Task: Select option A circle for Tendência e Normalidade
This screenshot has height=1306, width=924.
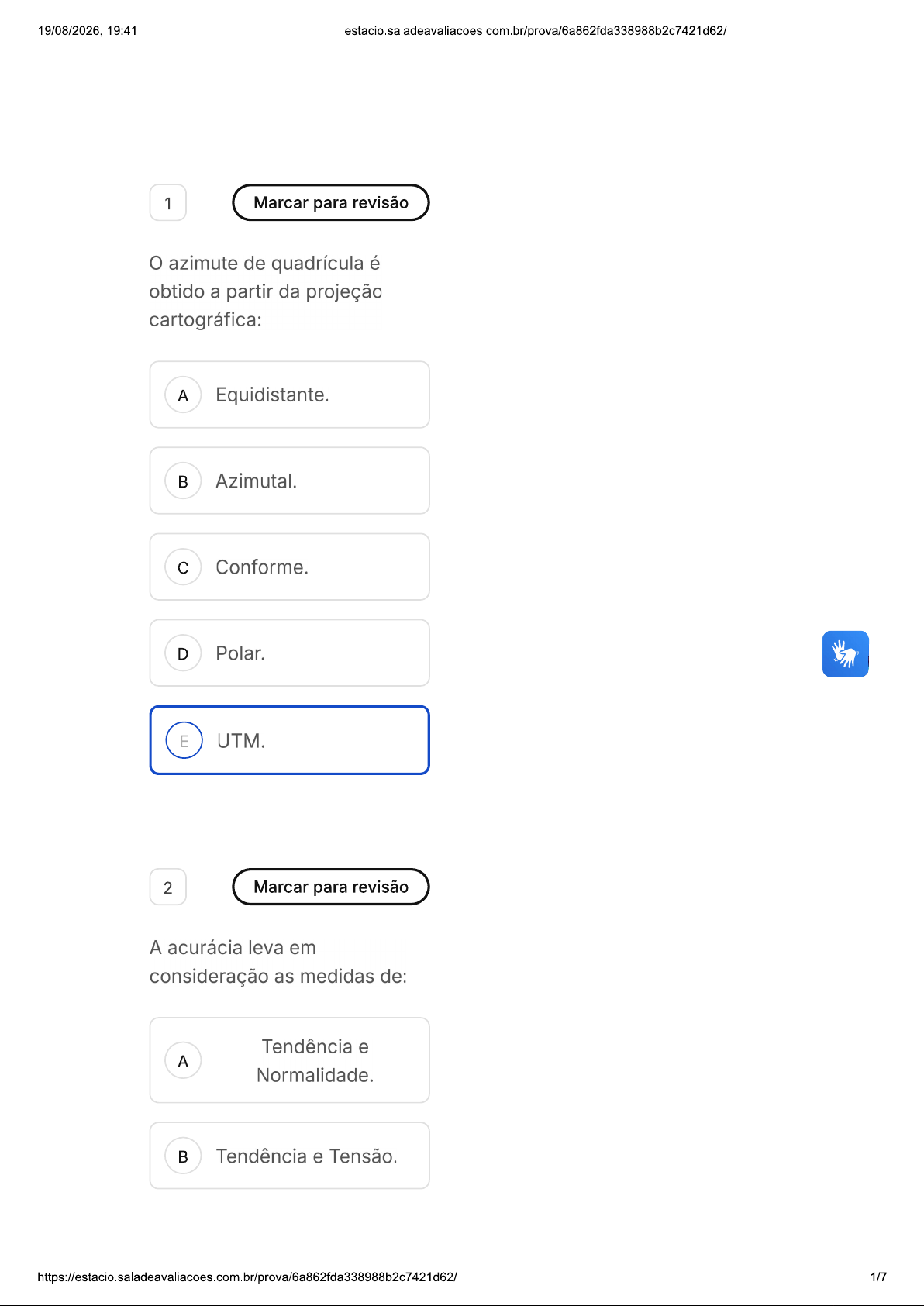Action: click(x=183, y=1060)
